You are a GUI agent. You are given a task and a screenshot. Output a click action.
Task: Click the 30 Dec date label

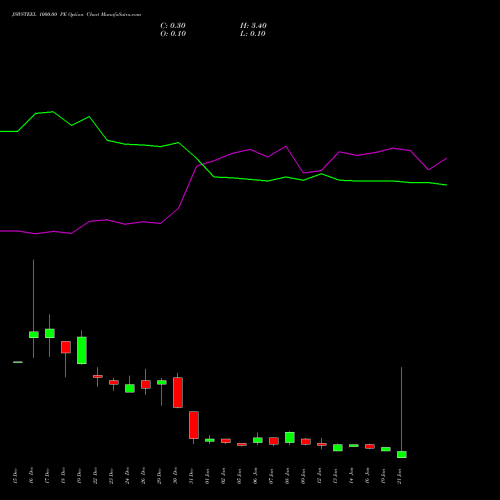click(x=175, y=476)
